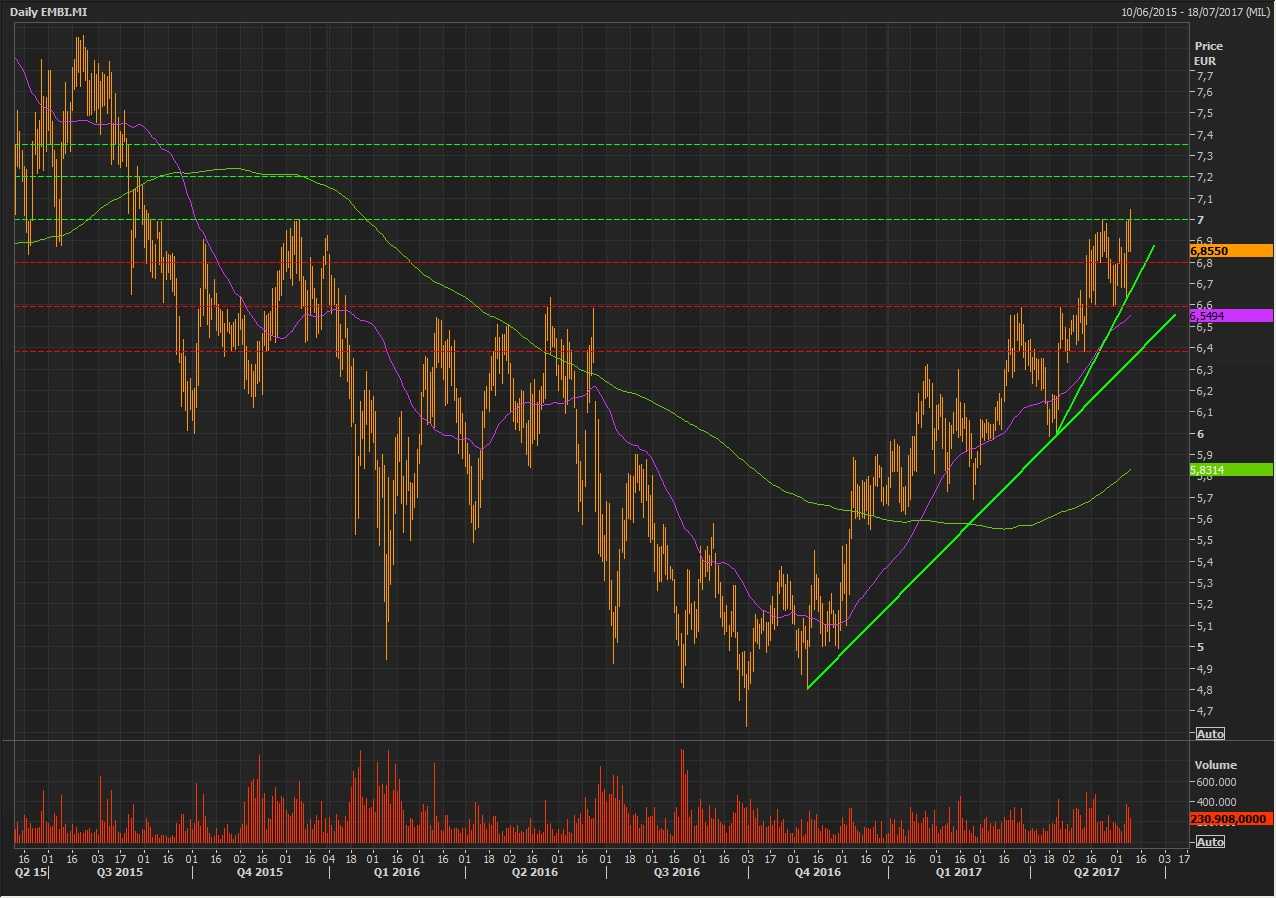Click the 400.000 volume axis label
This screenshot has height=898, width=1276.
pyautogui.click(x=1215, y=802)
